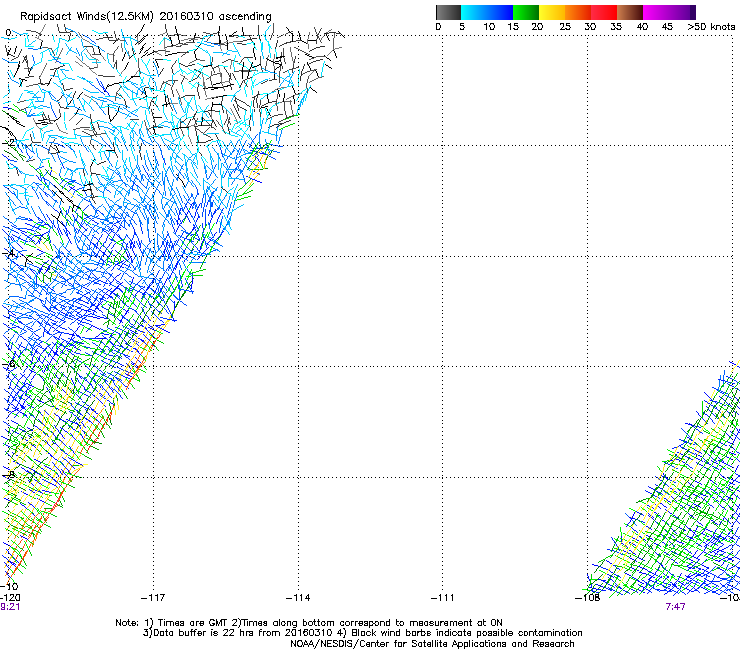Screen dimensions: 740x650
Task: Click the purple time stamp 7:47
Action: pyautogui.click(x=675, y=607)
